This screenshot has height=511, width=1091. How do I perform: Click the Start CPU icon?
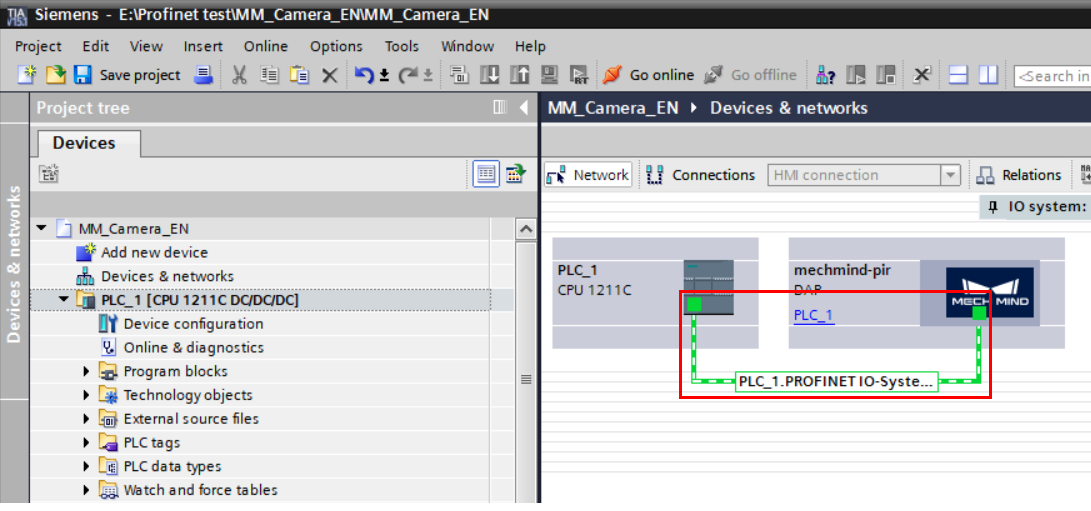(856, 74)
